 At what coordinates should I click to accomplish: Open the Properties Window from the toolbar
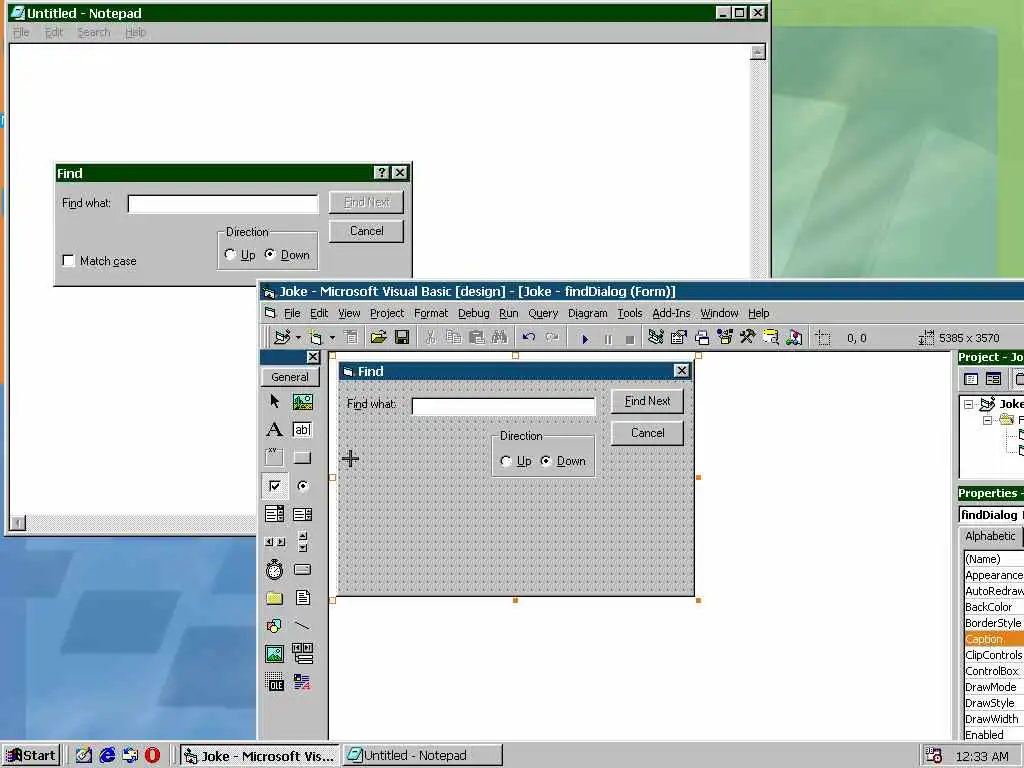click(679, 337)
